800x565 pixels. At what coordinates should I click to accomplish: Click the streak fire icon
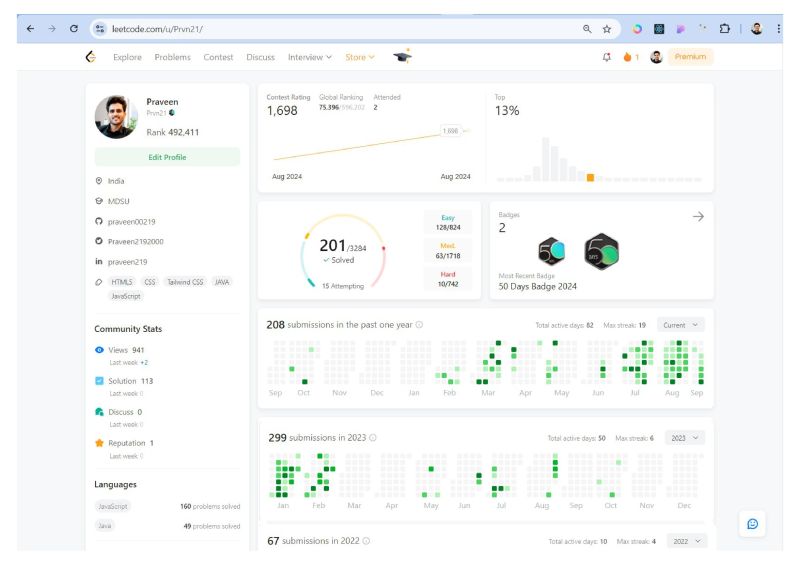click(x=627, y=57)
